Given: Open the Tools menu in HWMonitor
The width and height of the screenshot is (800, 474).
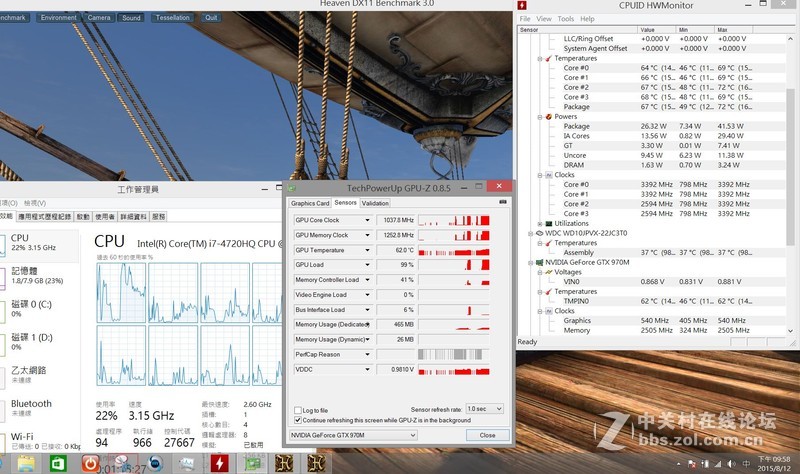Looking at the screenshot, I should click(x=566, y=19).
